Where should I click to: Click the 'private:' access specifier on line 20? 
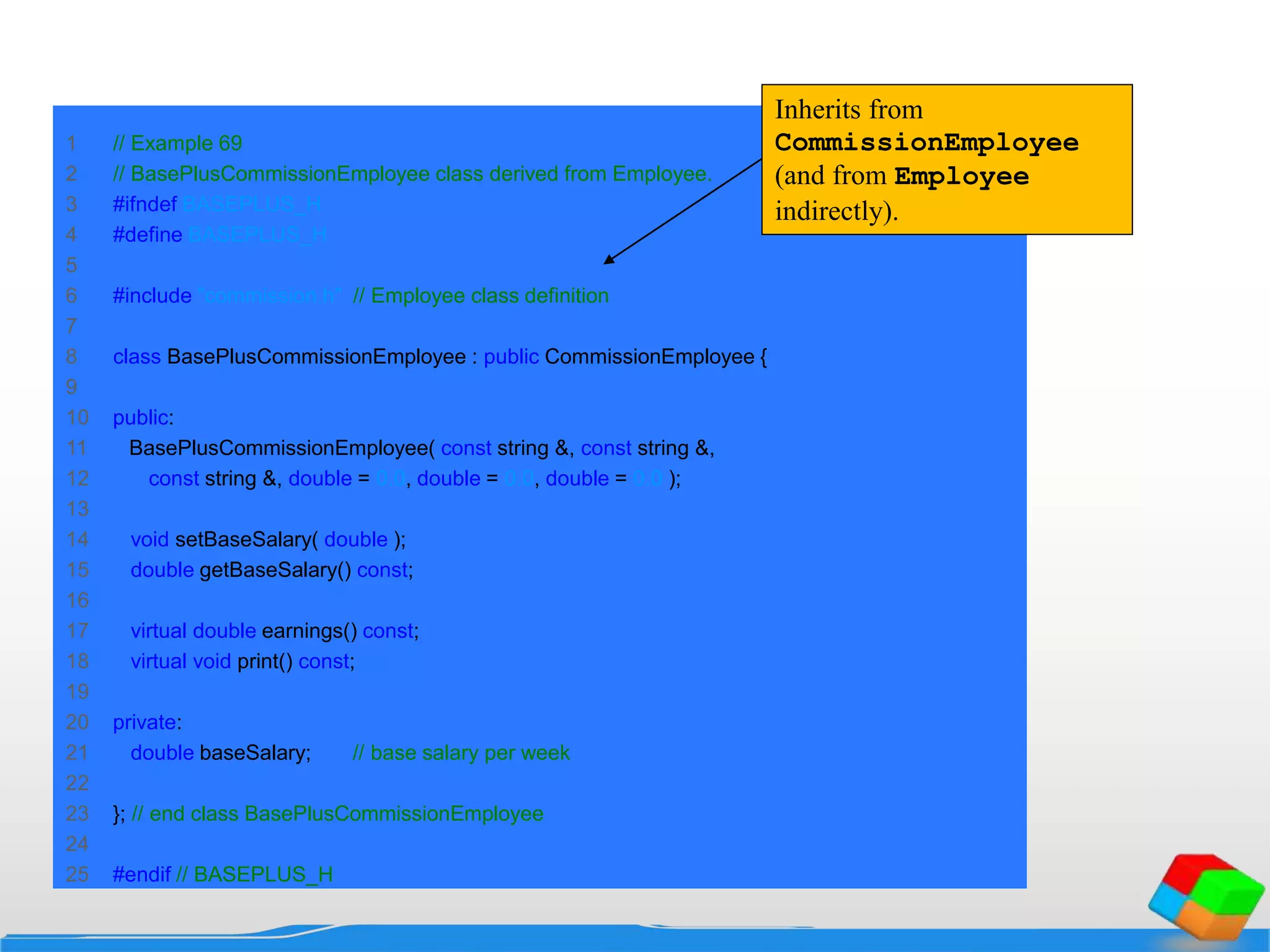[x=148, y=722]
